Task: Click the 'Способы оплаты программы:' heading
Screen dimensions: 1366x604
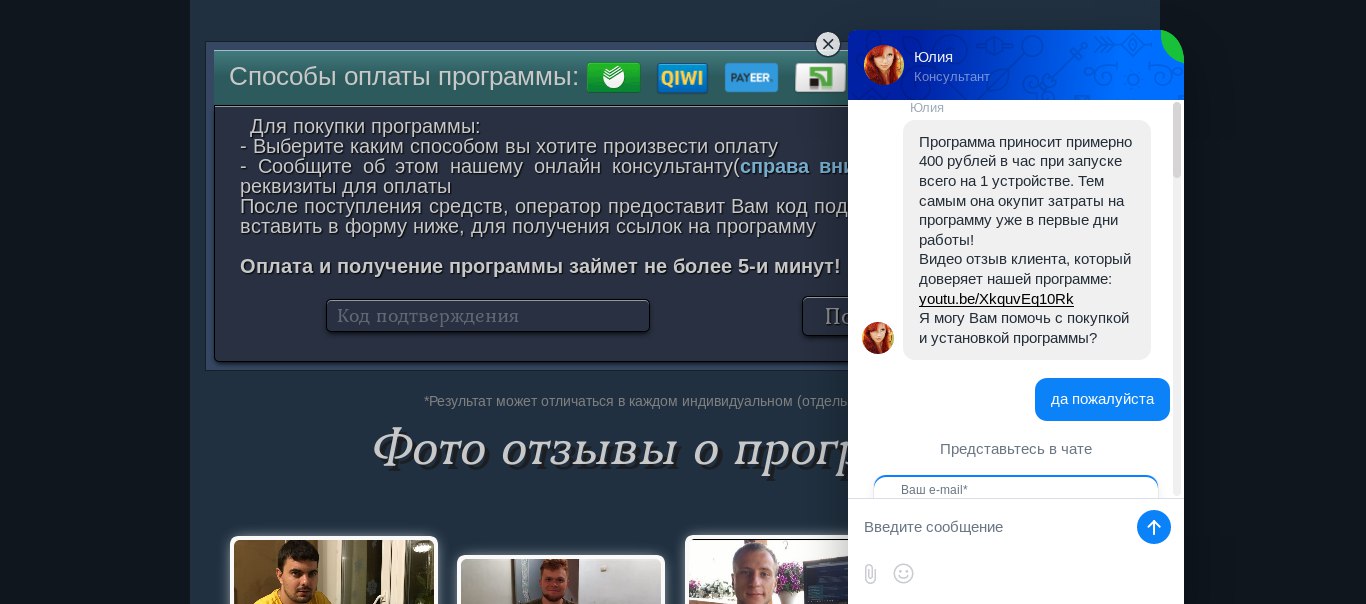Action: pos(404,77)
